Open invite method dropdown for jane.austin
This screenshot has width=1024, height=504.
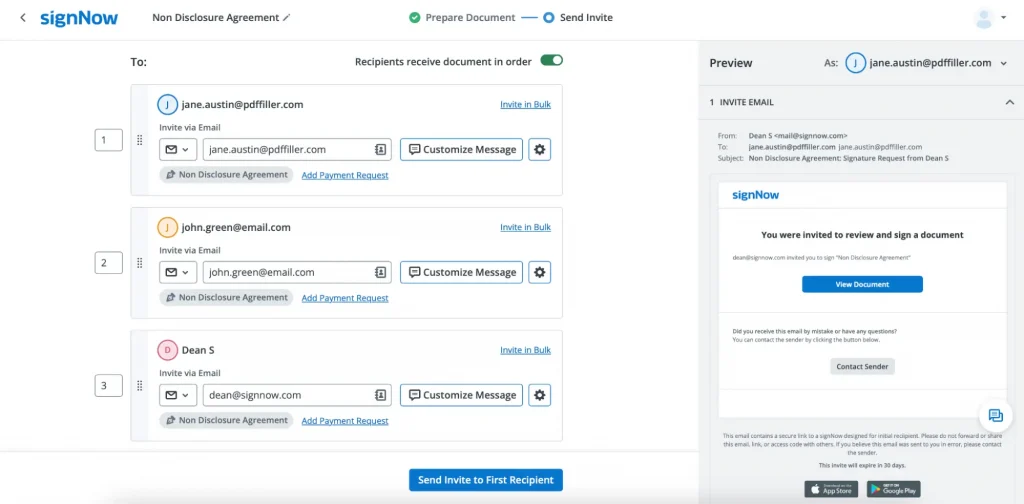(177, 150)
